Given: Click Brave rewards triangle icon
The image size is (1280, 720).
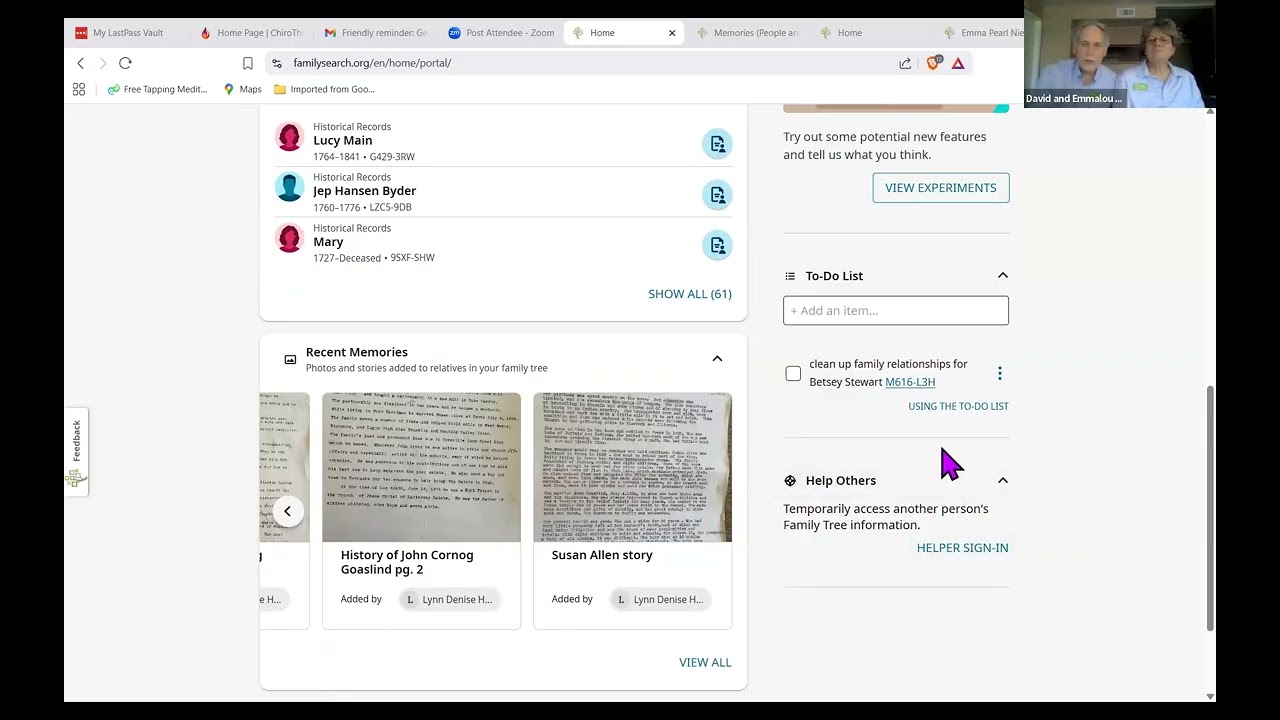Looking at the screenshot, I should tap(958, 63).
